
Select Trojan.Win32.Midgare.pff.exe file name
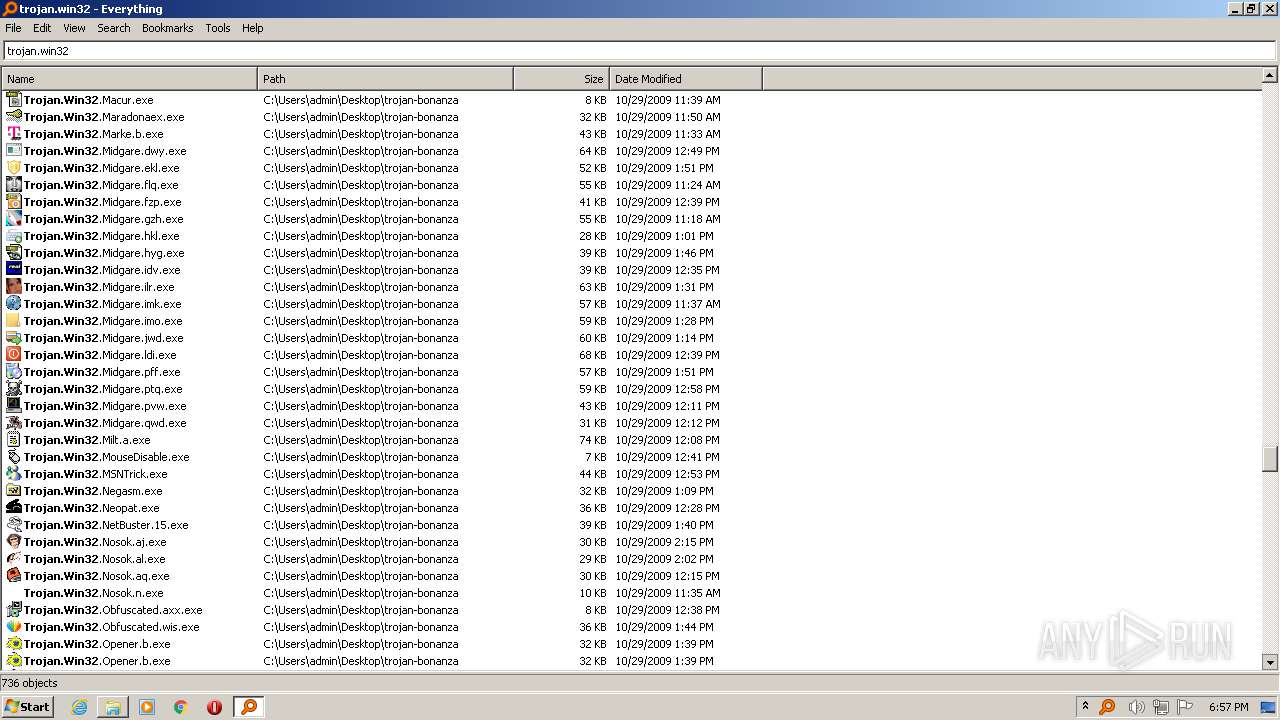tap(102, 372)
